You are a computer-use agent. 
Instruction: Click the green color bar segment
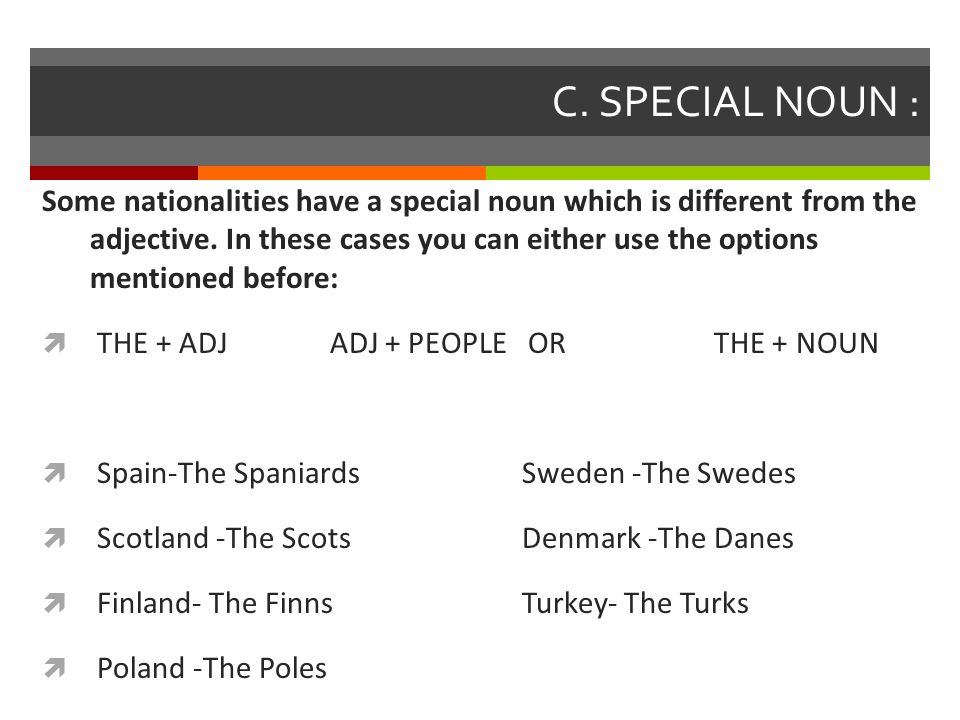tap(708, 173)
